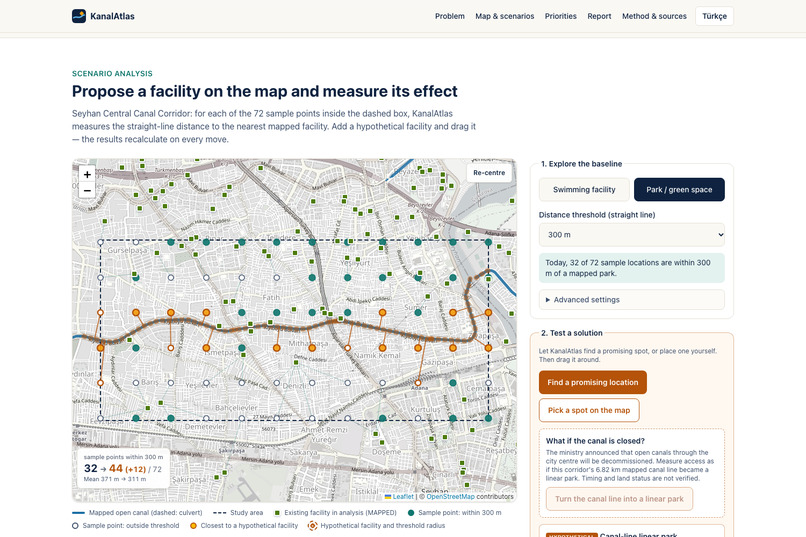Viewport: 806px width, 537px height.
Task: Switch language to Türkçe
Action: click(715, 16)
